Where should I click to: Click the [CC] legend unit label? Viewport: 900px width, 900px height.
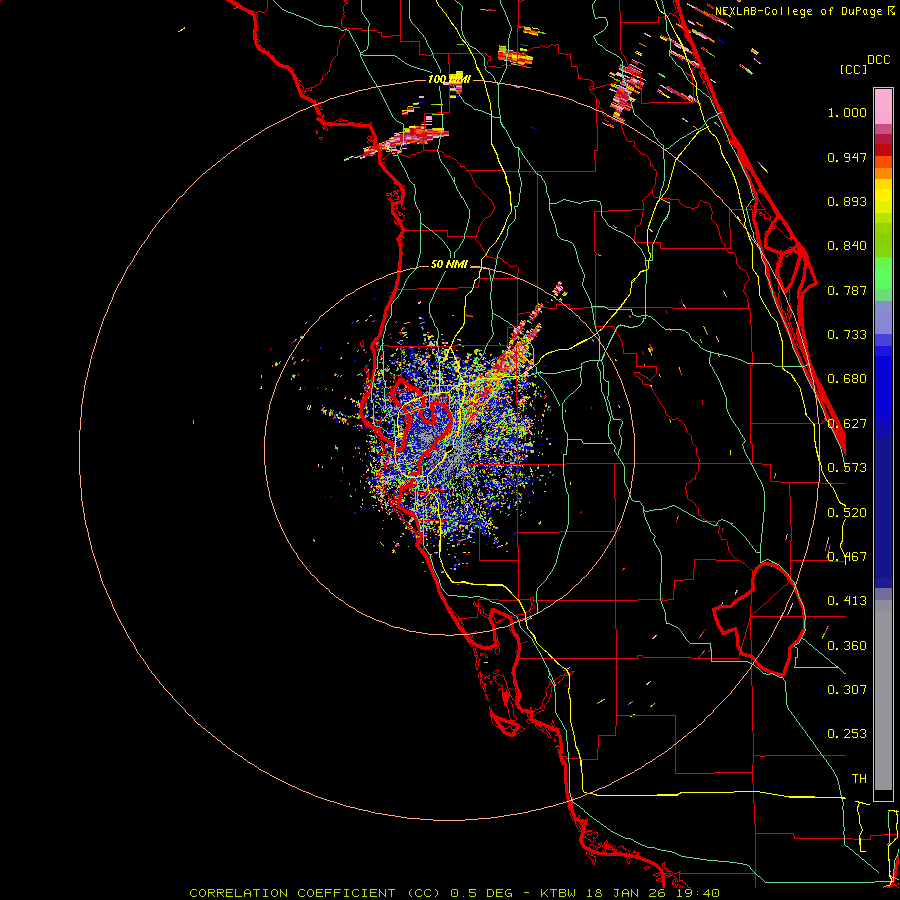[853, 69]
